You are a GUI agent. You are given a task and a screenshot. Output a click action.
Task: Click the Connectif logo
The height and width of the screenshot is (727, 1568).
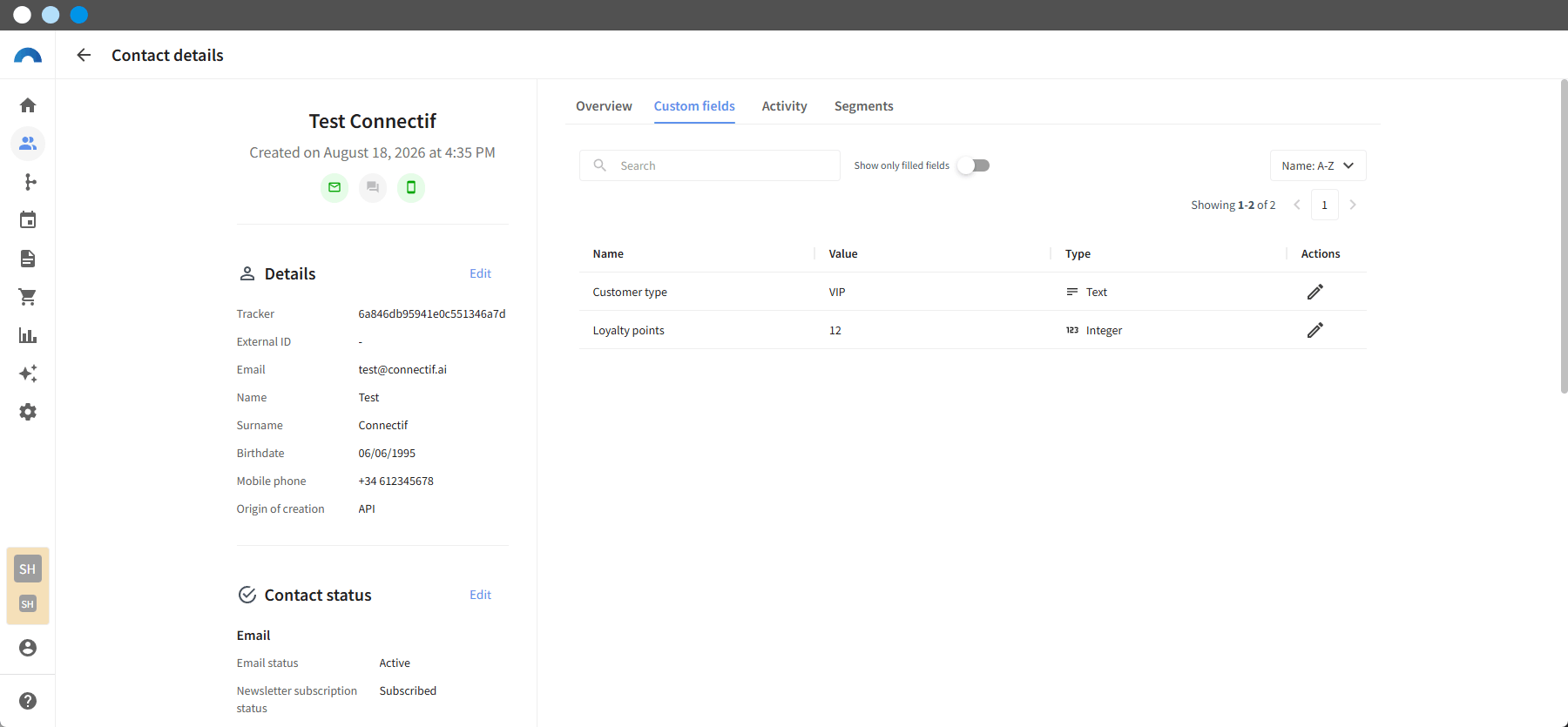pos(28,55)
